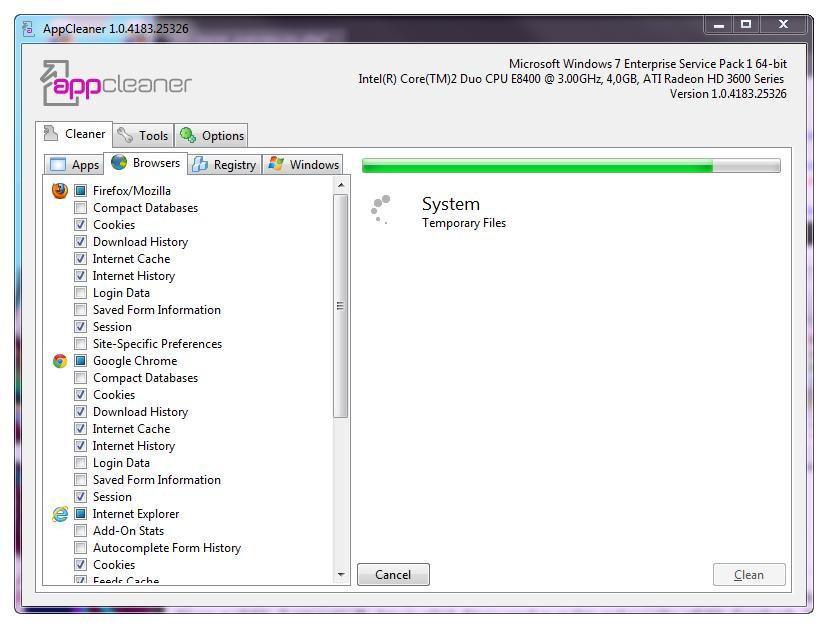
Task: Click Chrome Download History label
Action: coord(141,412)
